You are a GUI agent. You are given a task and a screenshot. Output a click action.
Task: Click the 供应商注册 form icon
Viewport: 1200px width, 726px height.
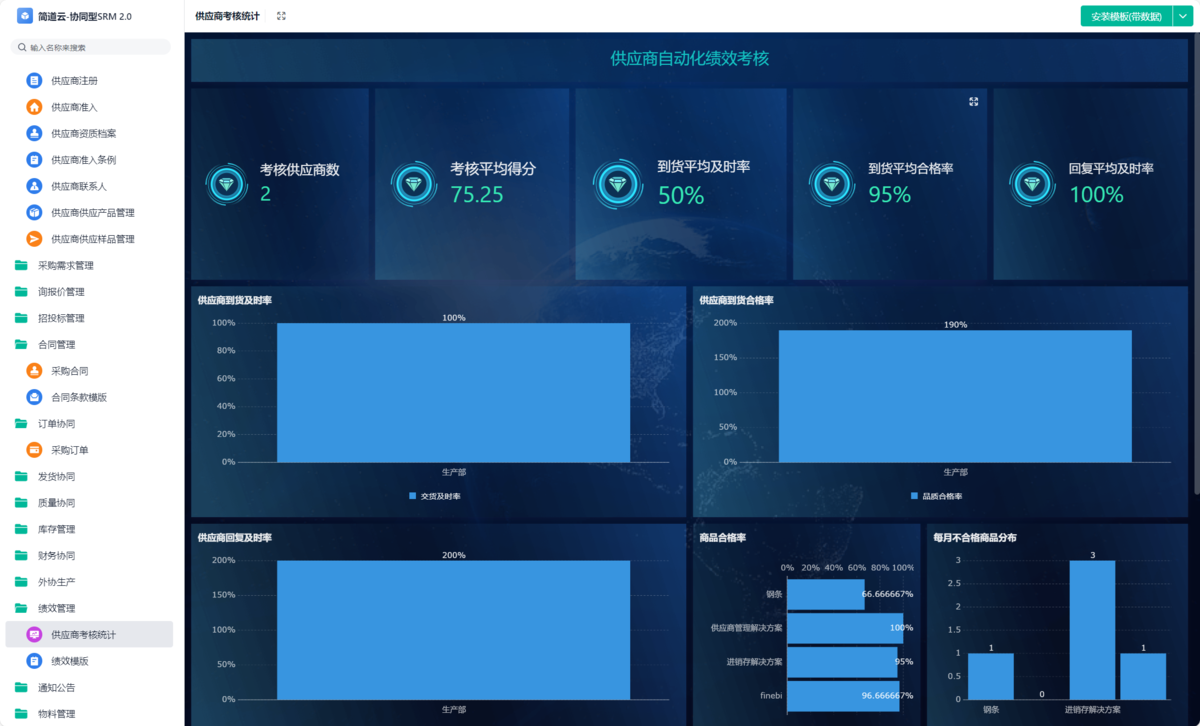point(34,81)
